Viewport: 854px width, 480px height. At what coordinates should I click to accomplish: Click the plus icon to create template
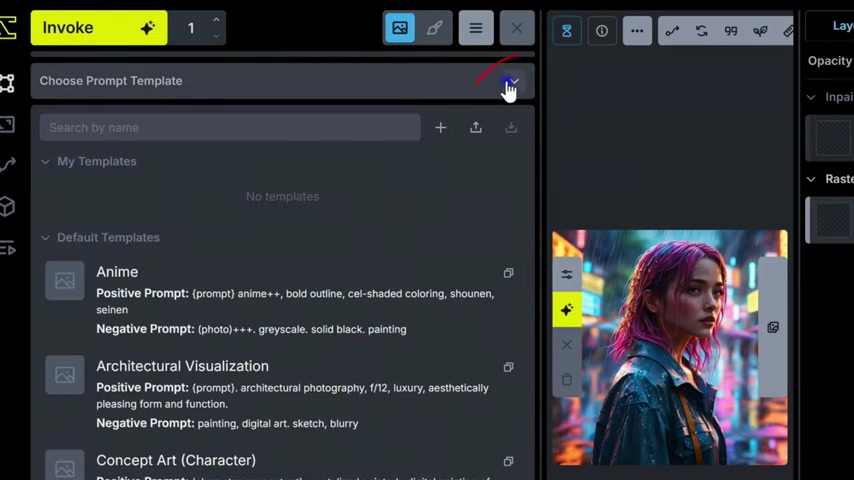440,127
